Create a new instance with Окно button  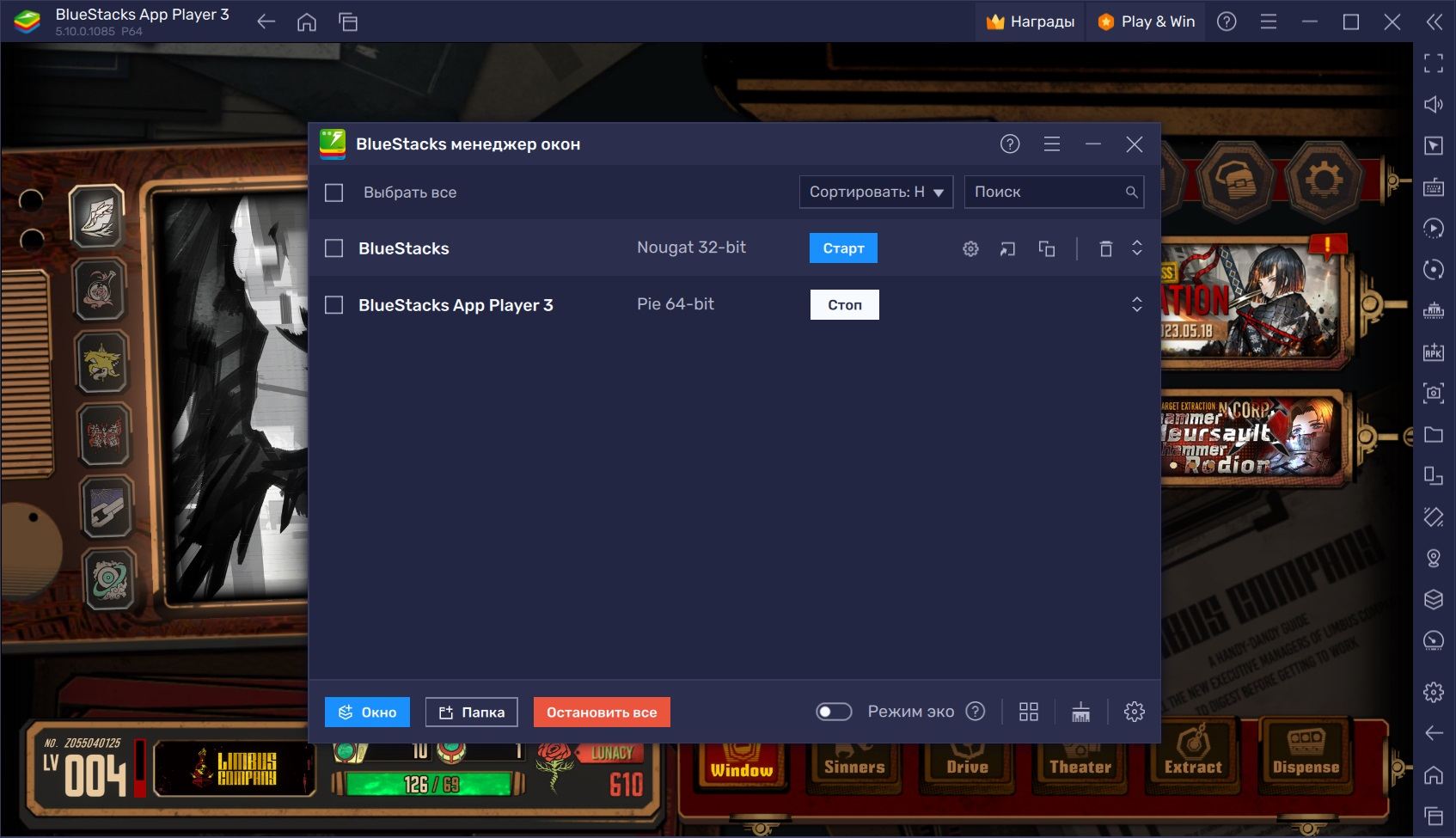[x=367, y=713]
